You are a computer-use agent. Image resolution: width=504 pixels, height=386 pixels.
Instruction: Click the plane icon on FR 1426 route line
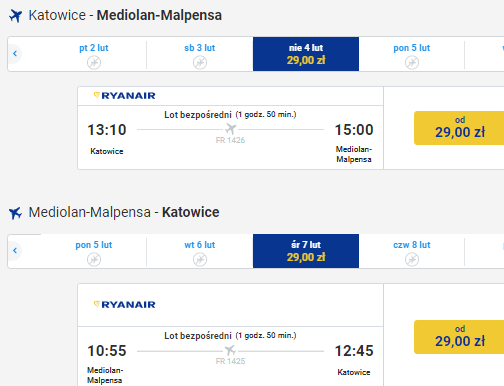click(230, 129)
